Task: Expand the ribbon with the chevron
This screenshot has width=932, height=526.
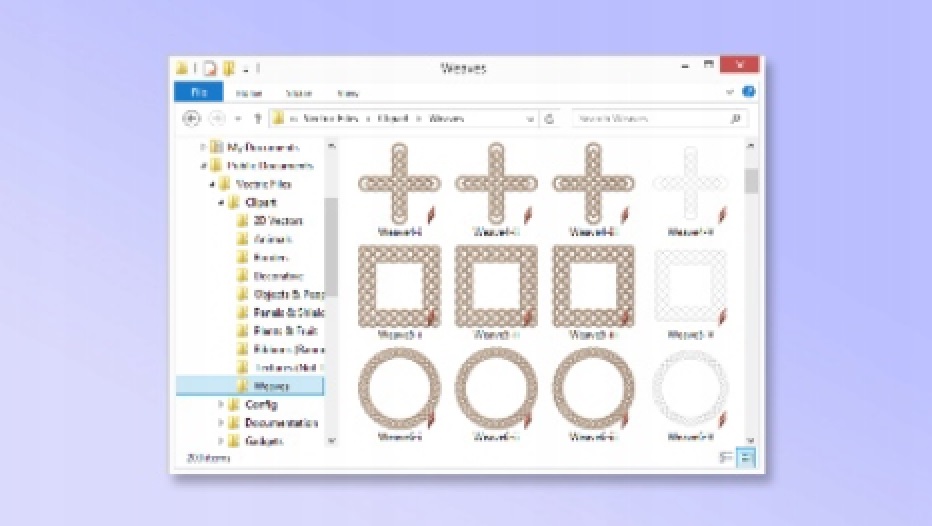Action: point(730,92)
